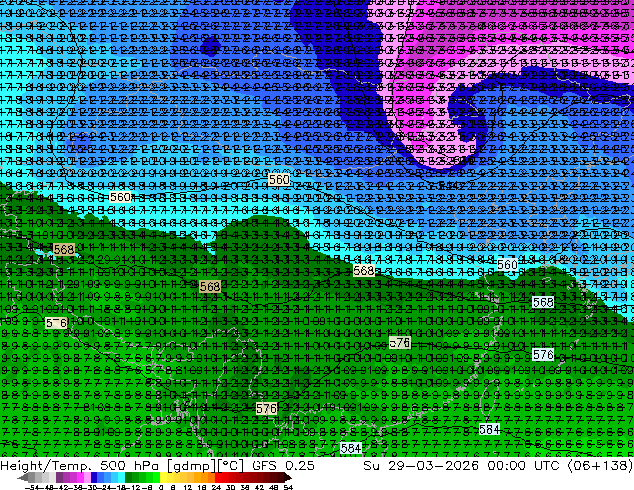Screen dimensions: 634x490
Task: Select the "00:00 UTC" time text
Action: pos(523,465)
